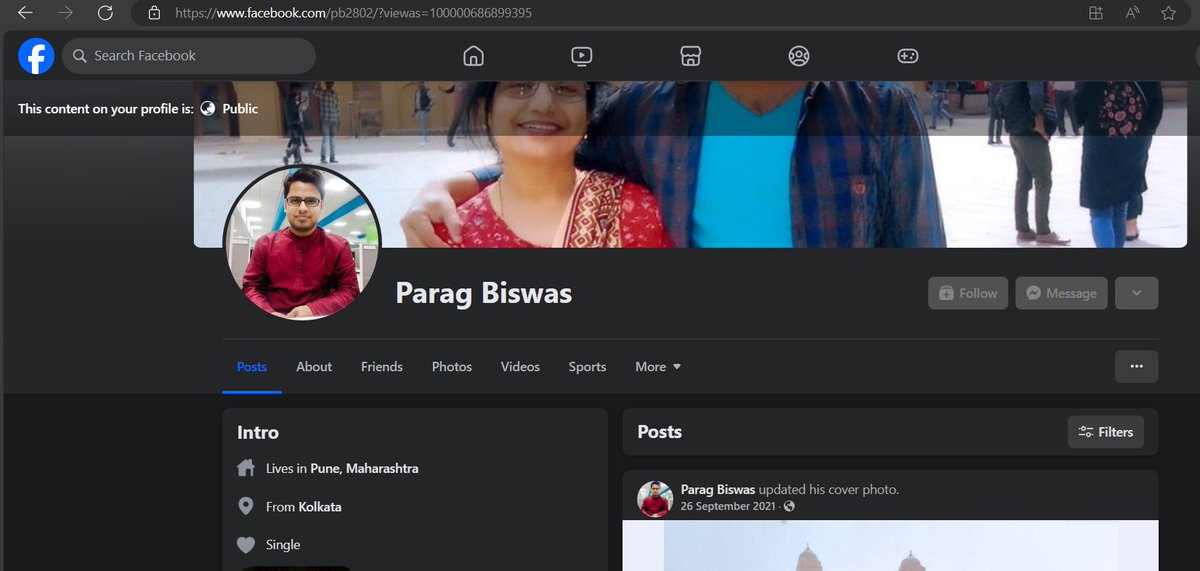This screenshot has width=1200, height=571.
Task: Open the Pune, Maharashtra link
Action: [364, 468]
